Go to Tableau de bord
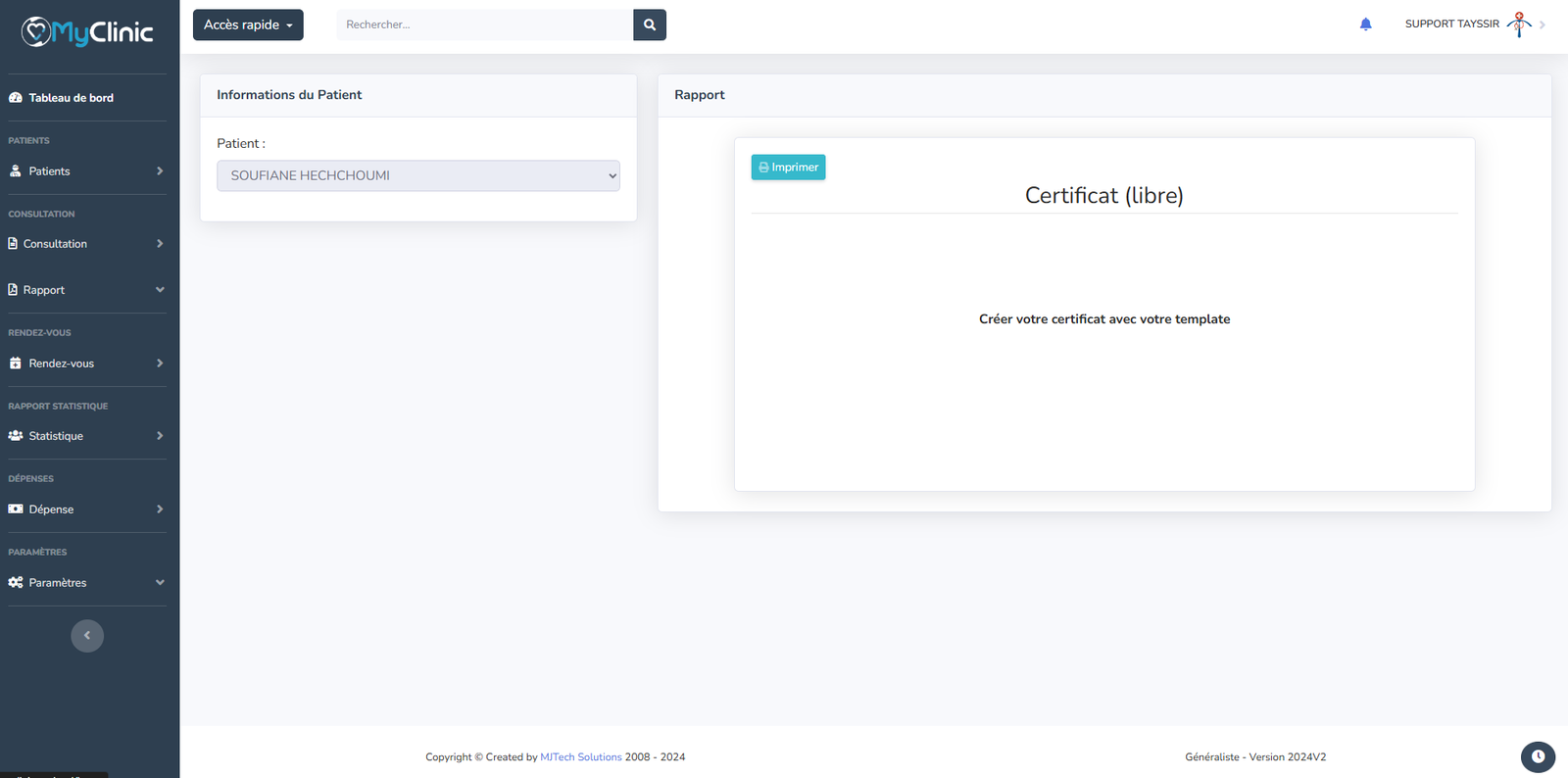Viewport: 1568px width, 778px height. 71,98
